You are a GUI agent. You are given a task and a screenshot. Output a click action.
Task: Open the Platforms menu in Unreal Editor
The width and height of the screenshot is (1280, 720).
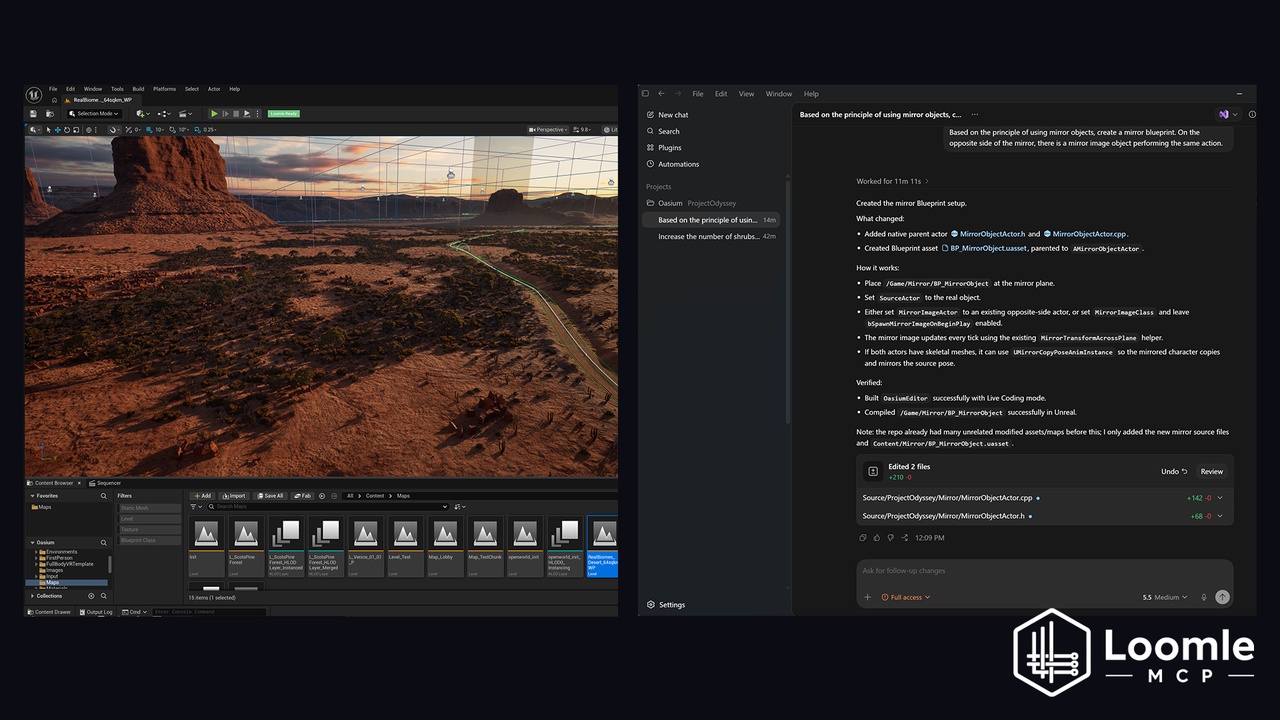(x=164, y=89)
